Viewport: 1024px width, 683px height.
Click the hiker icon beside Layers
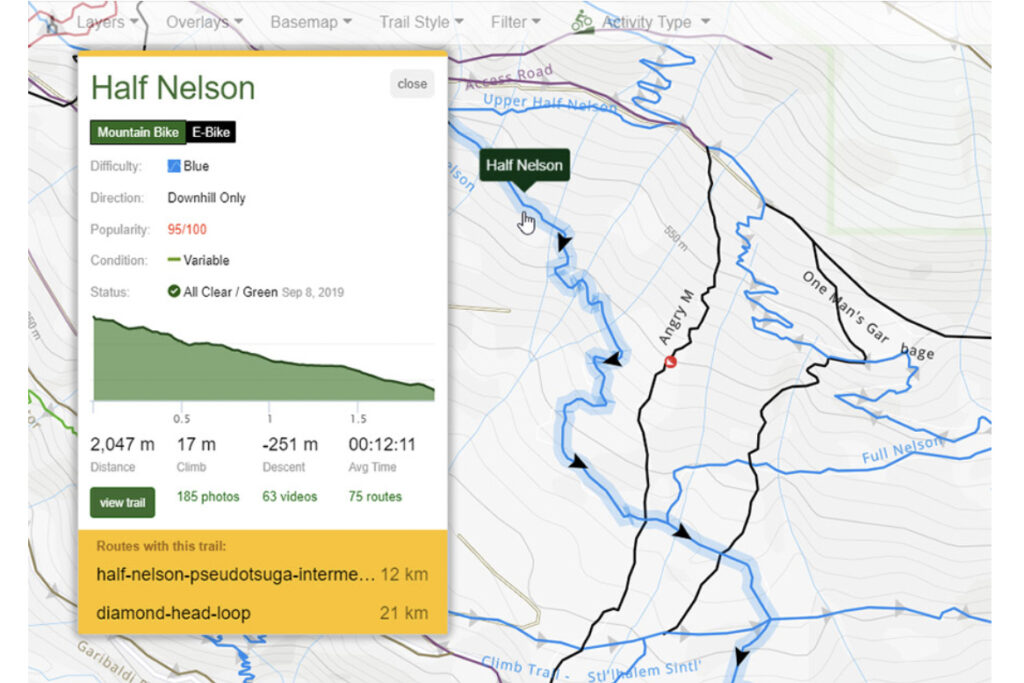tap(52, 25)
